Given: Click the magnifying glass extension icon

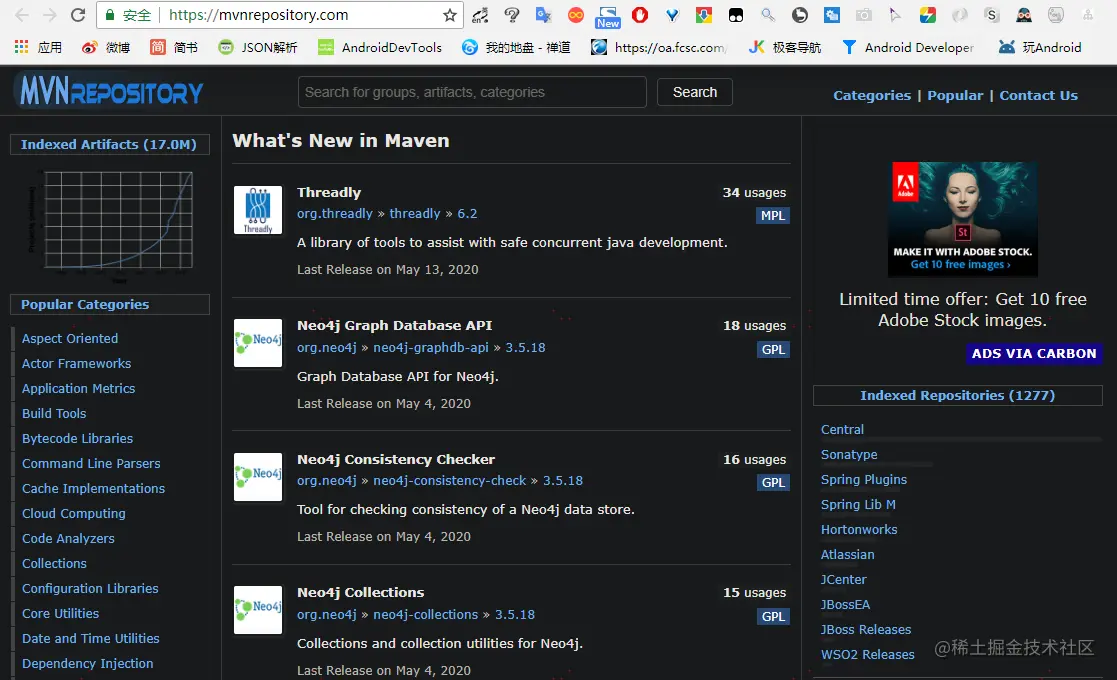Looking at the screenshot, I should (x=768, y=15).
